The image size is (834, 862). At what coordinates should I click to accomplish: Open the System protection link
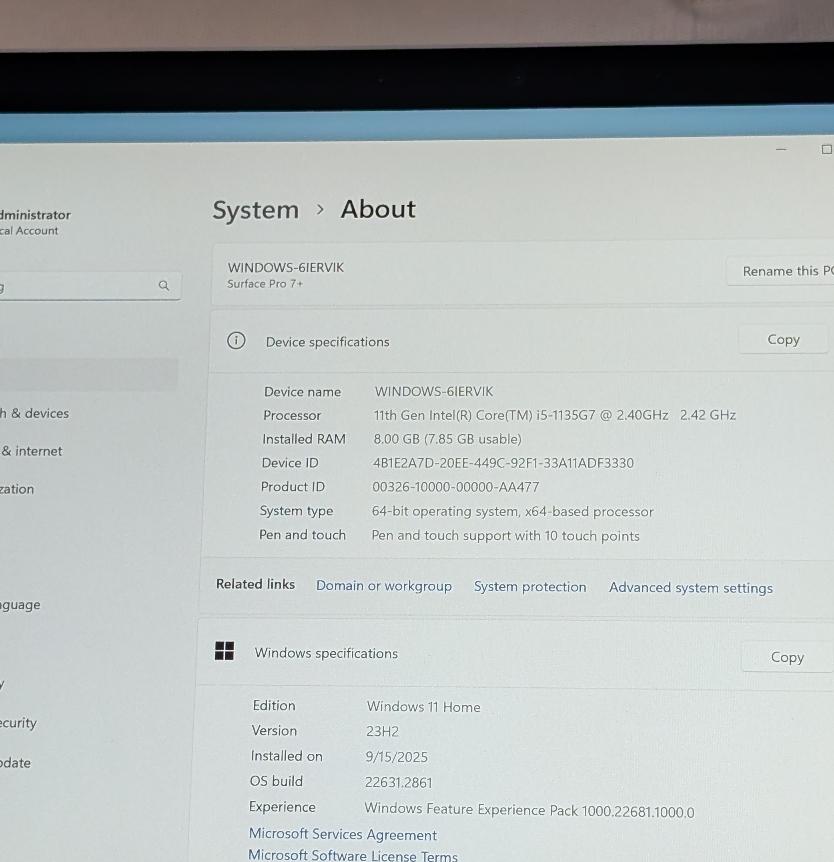tap(530, 587)
